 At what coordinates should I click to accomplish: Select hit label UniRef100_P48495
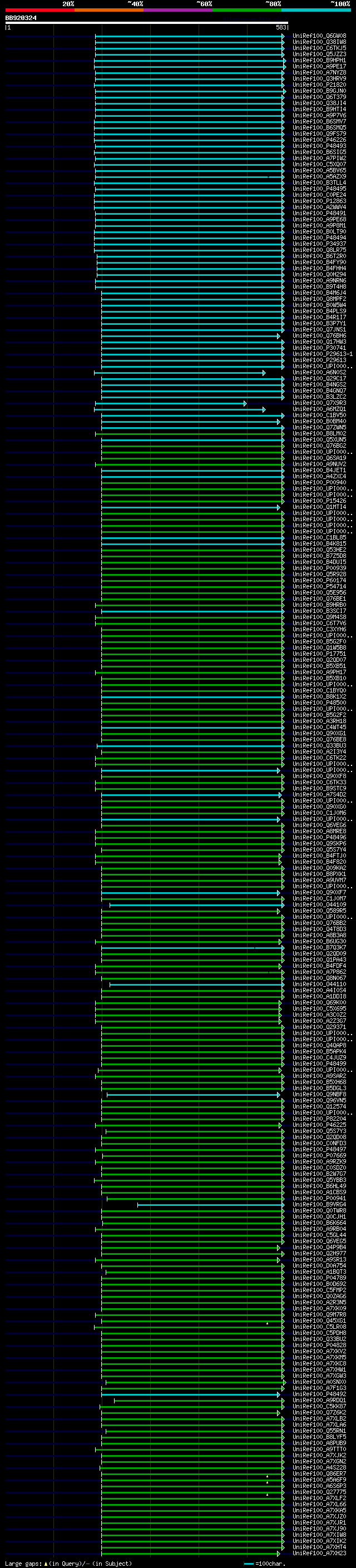click(x=319, y=189)
